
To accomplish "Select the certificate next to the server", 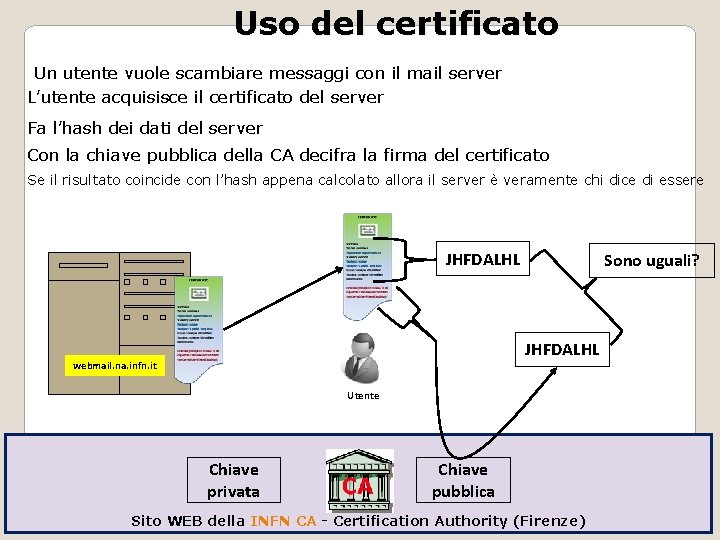I will pyautogui.click(x=199, y=329).
